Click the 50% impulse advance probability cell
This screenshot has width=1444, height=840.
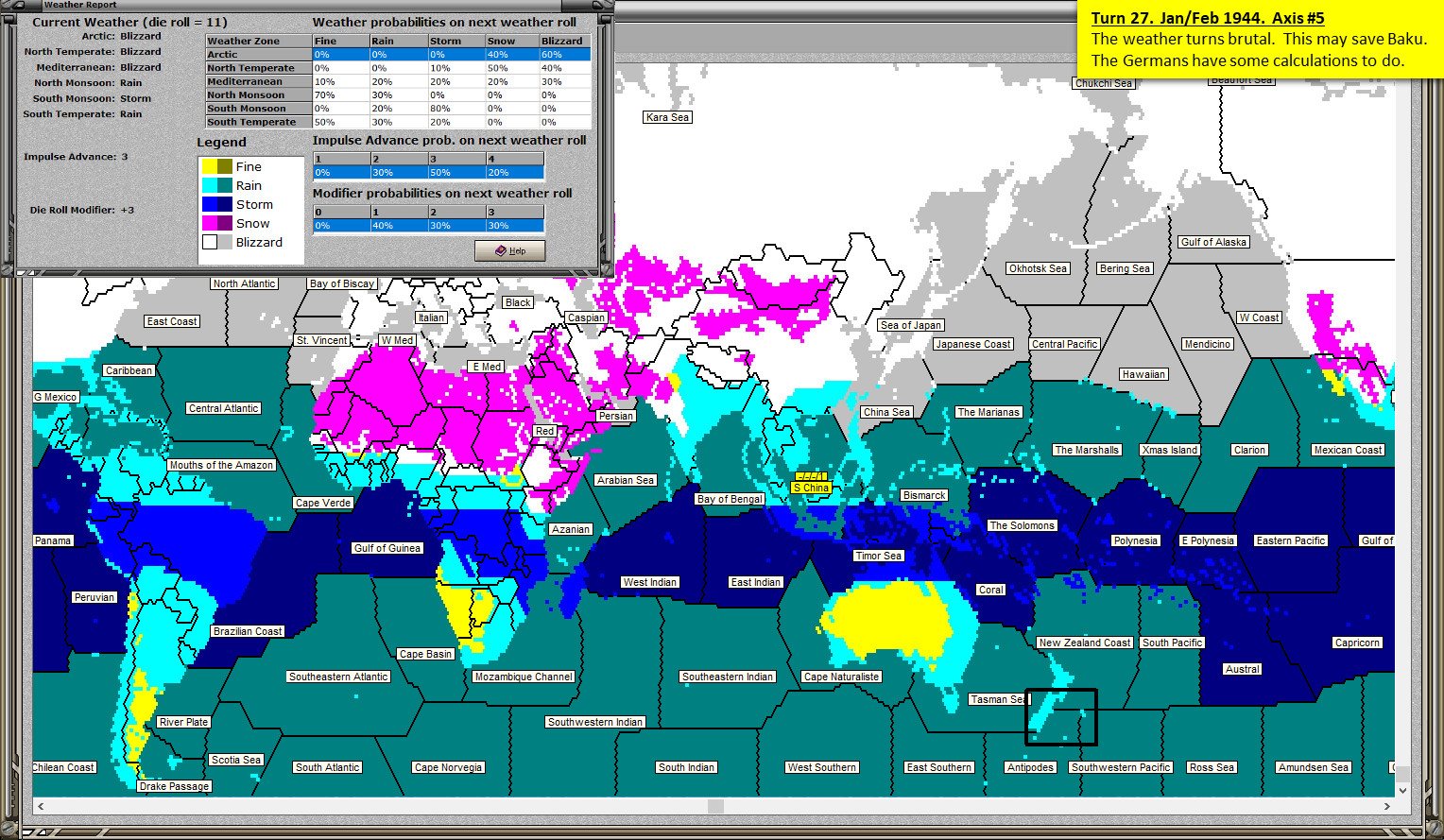tap(457, 172)
